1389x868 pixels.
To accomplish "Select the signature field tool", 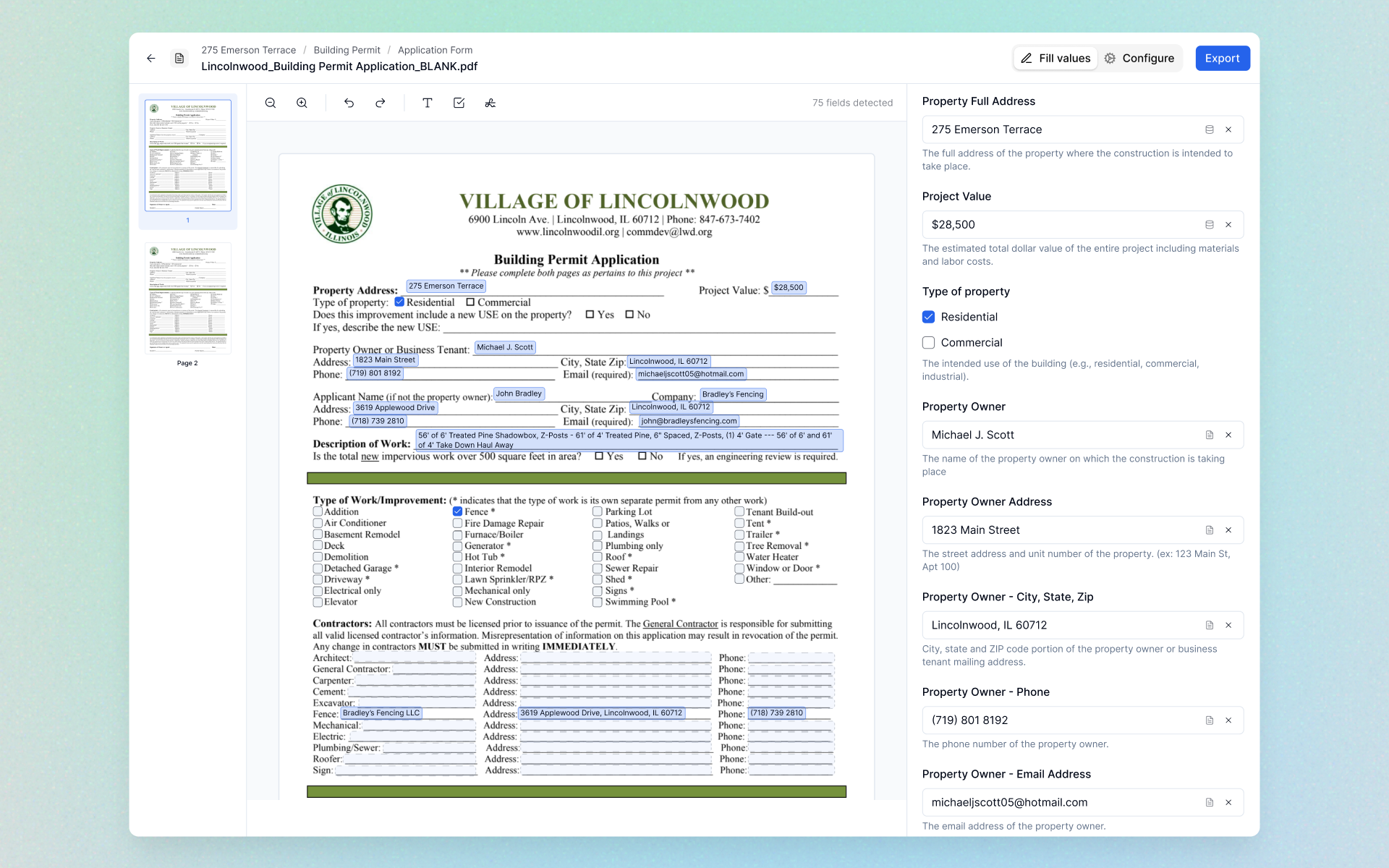I will (490, 103).
